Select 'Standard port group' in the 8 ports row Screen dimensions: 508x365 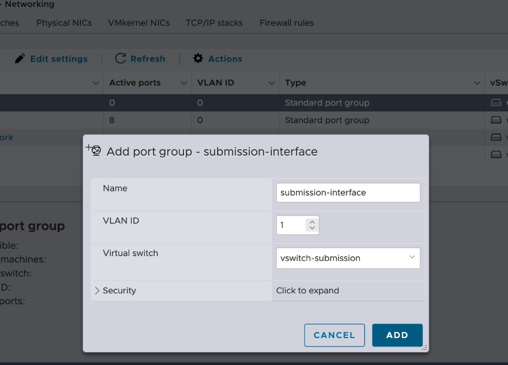pyautogui.click(x=327, y=120)
